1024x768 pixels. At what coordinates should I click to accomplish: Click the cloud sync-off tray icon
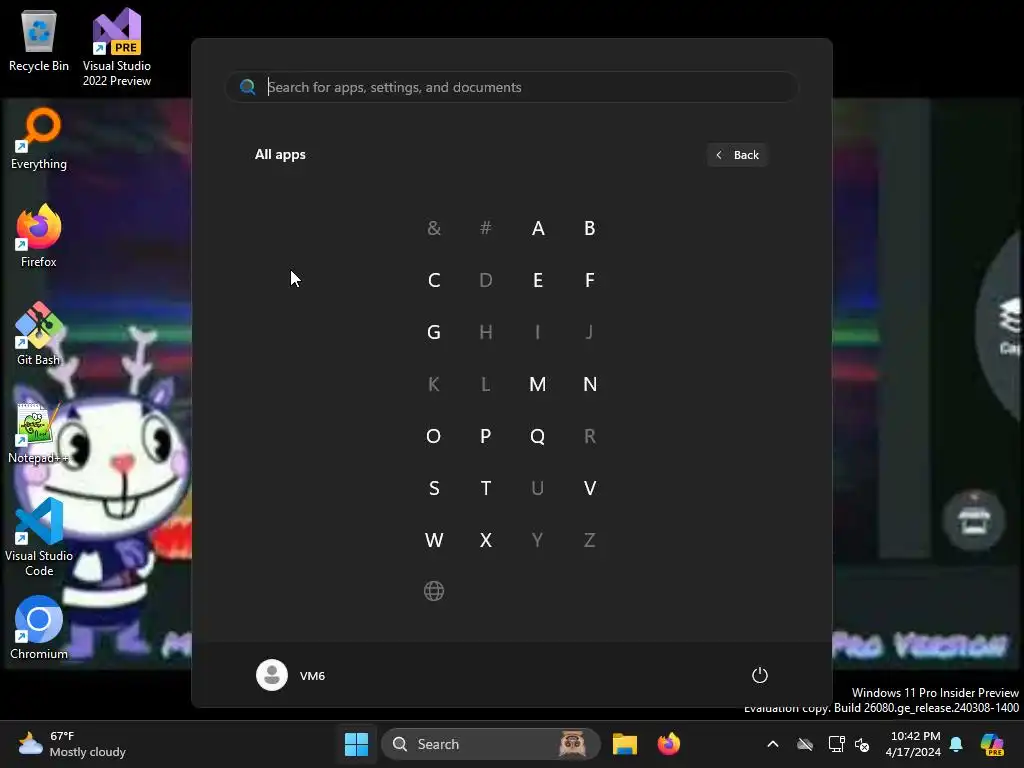point(805,744)
